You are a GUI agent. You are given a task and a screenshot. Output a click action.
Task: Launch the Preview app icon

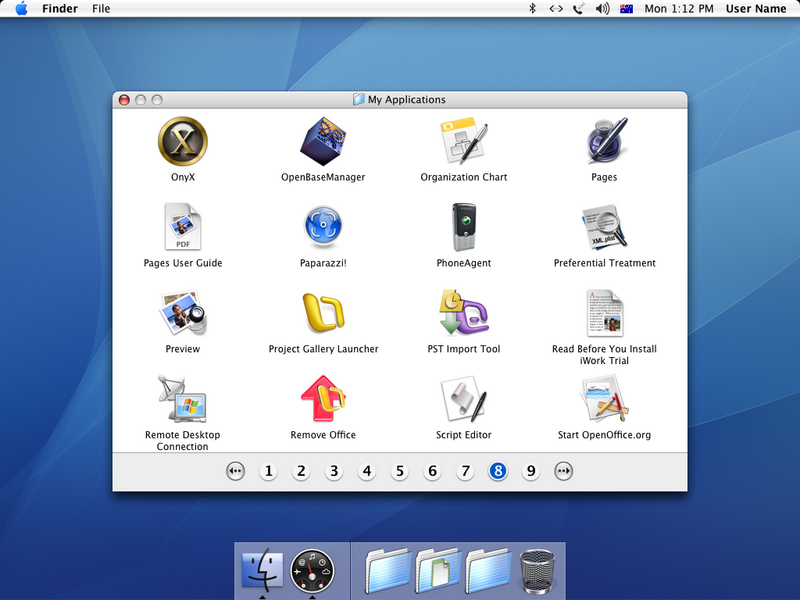(183, 313)
